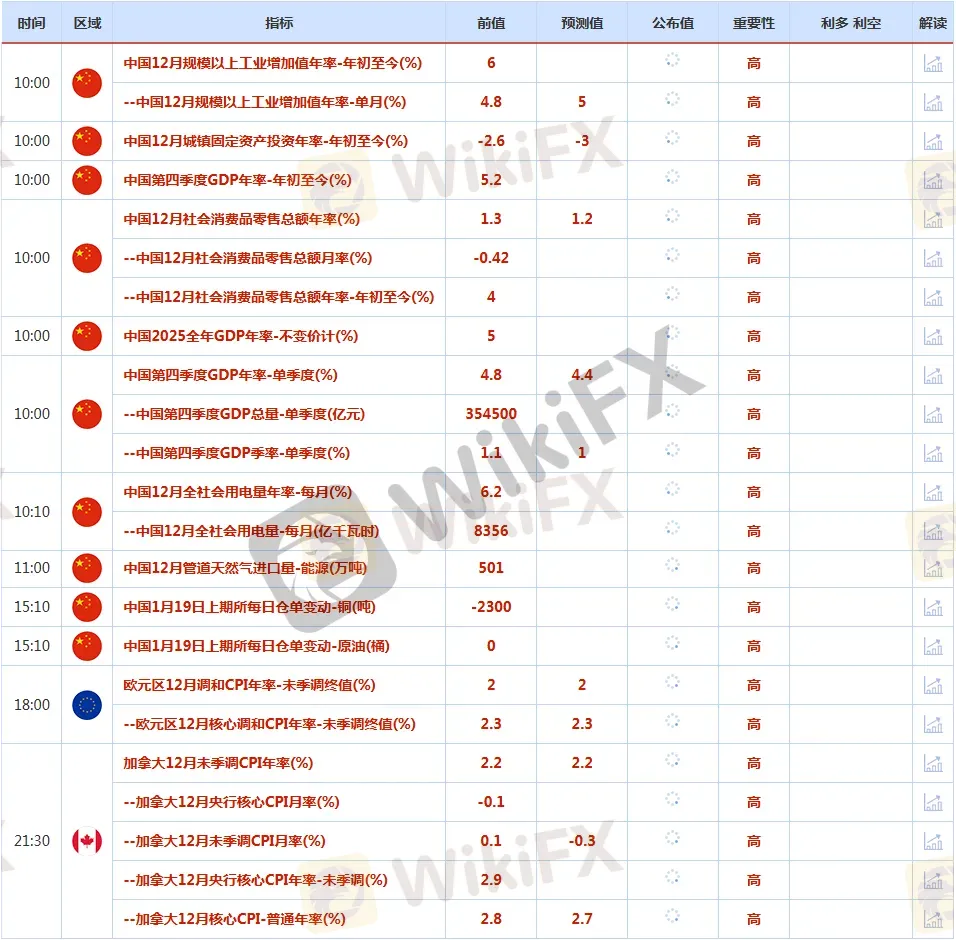This screenshot has height=940, width=956.
Task: Open chart icon for 全社会用电量-每月(亿千瓦时) row
Action: click(933, 531)
